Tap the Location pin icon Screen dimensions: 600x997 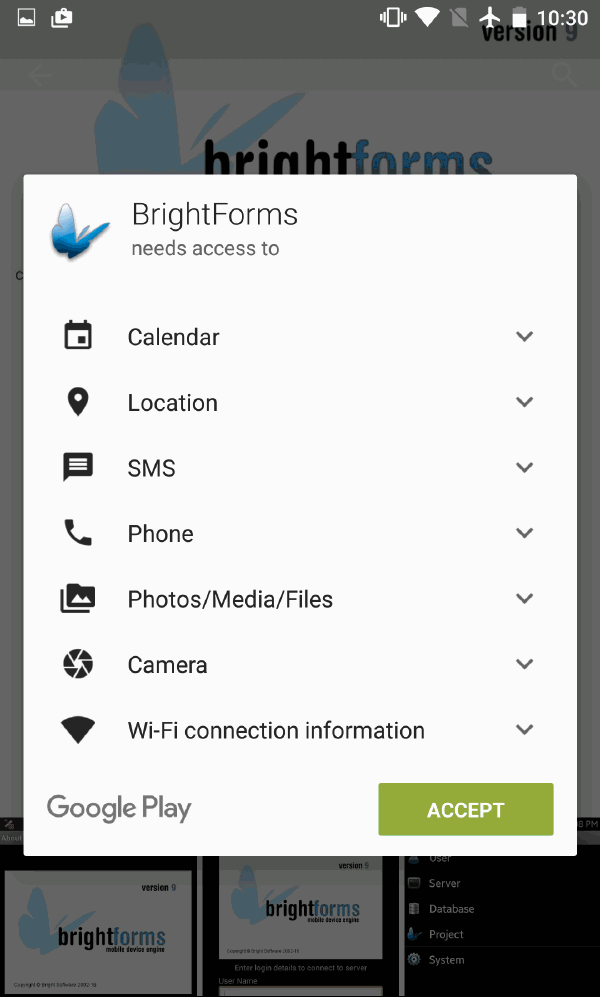[78, 402]
